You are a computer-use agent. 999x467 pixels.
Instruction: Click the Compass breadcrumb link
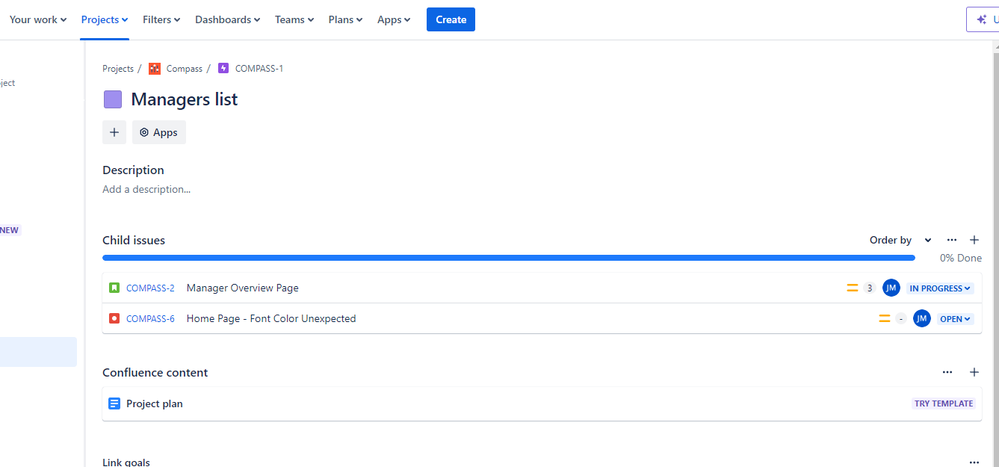[x=184, y=69]
